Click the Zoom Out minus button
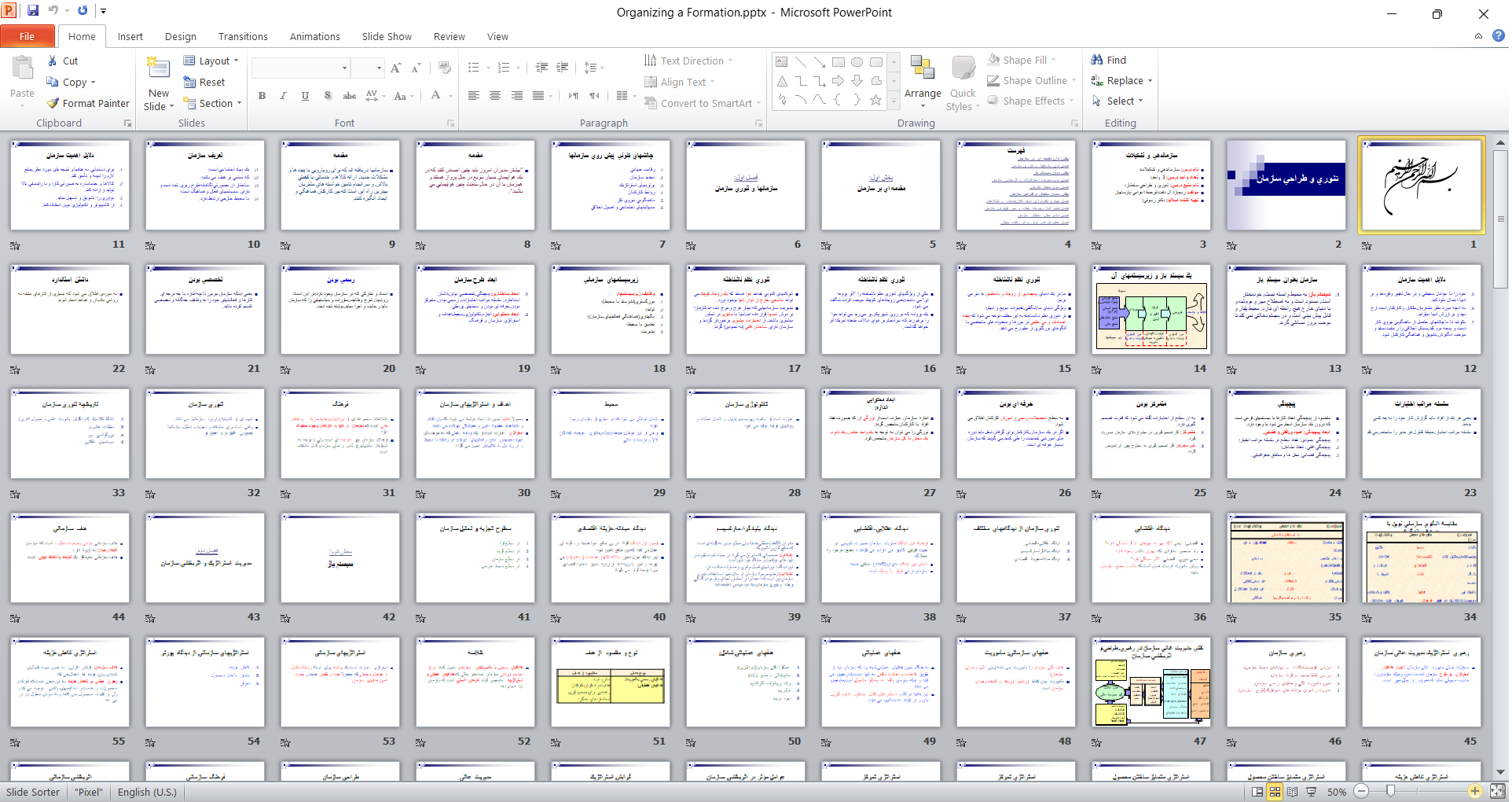 pos(1362,792)
